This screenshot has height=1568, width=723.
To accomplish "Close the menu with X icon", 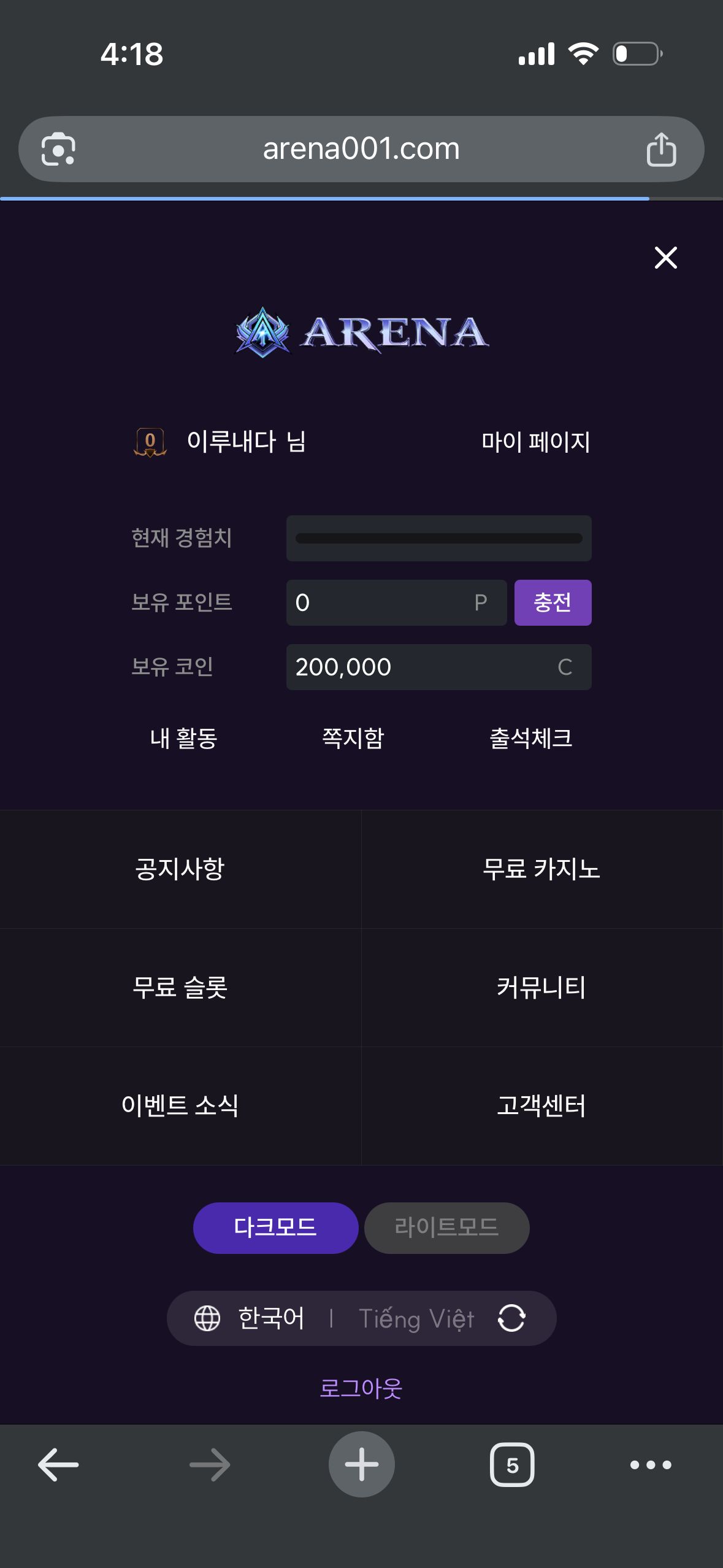I will pos(665,258).
